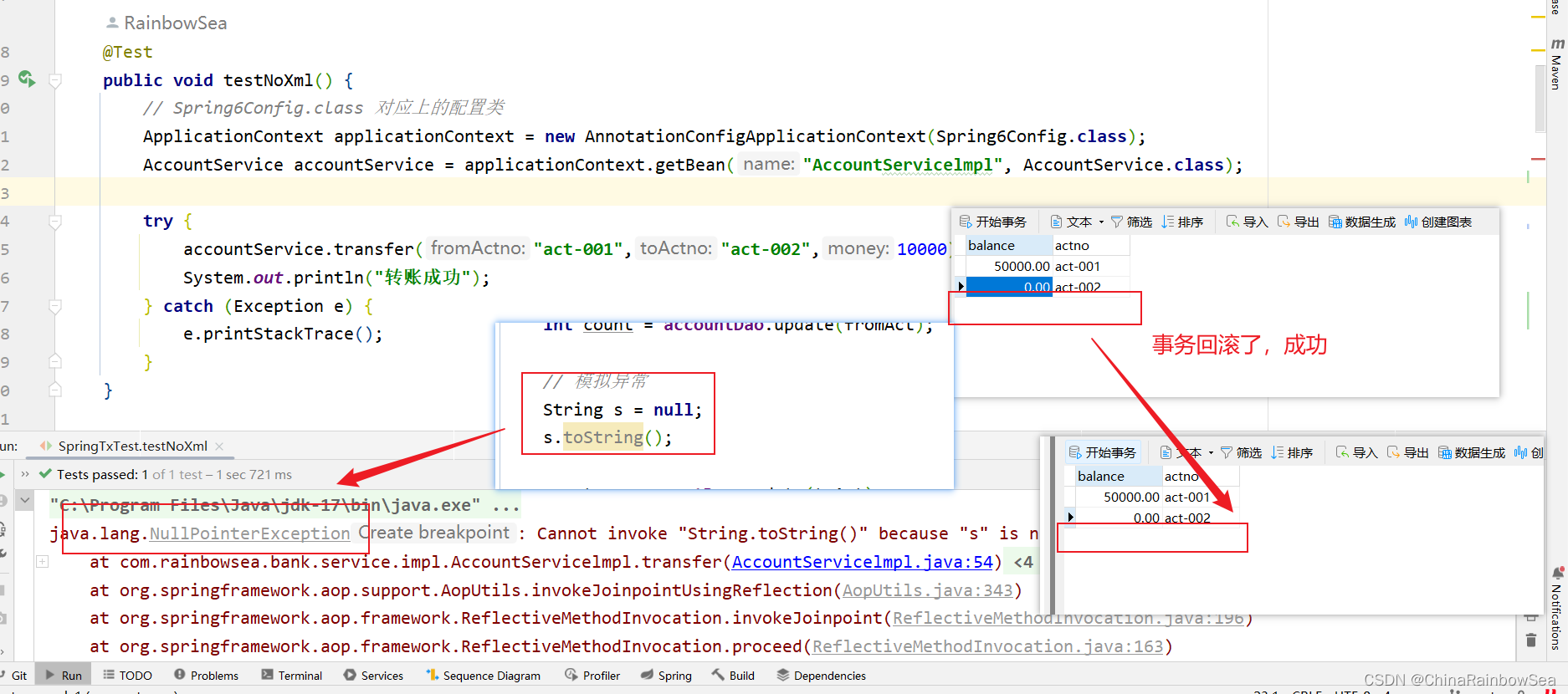The image size is (1568, 694).
Task: Select the highlighted 0.00 cell in upper table
Action: click(1009, 287)
